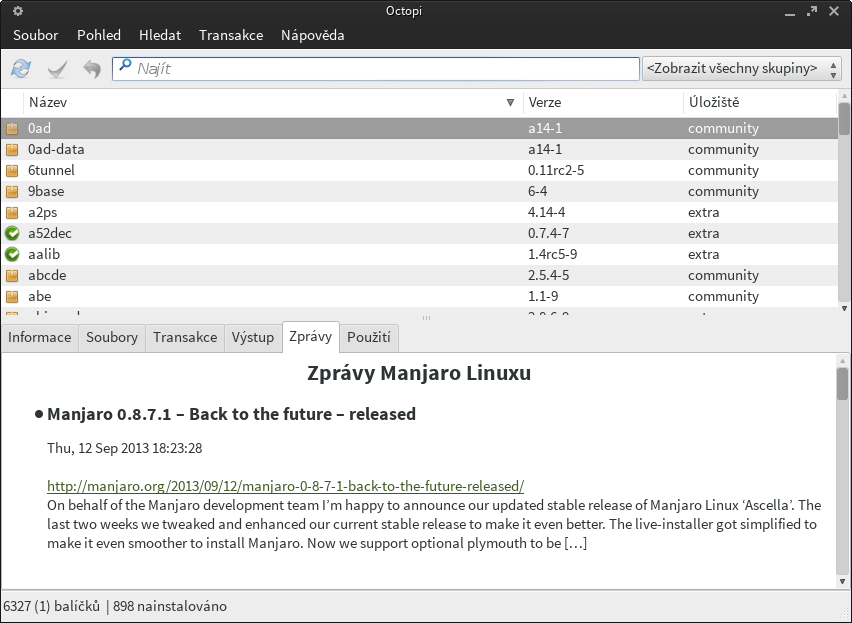Maximize the Octopi window
Screen dimensions: 852x623
click(812, 11)
